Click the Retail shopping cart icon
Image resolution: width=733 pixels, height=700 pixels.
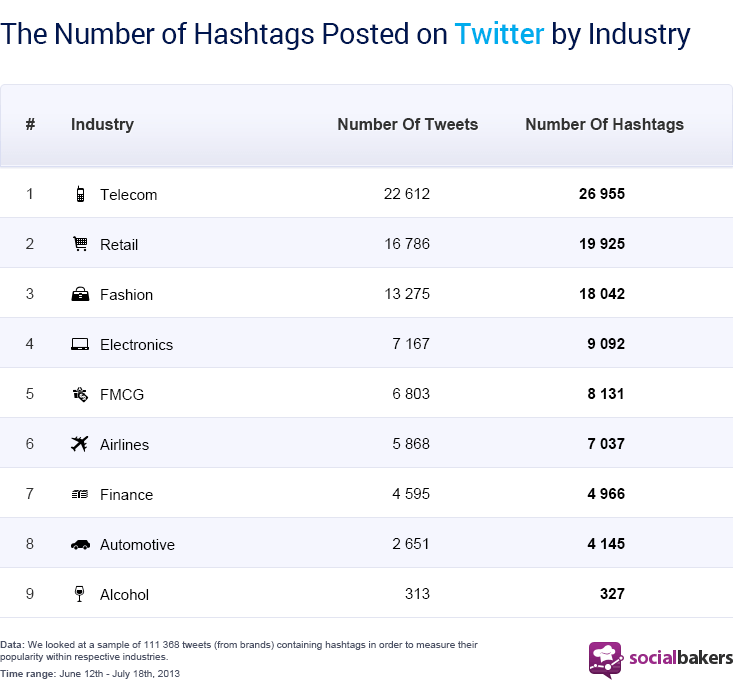[x=80, y=244]
